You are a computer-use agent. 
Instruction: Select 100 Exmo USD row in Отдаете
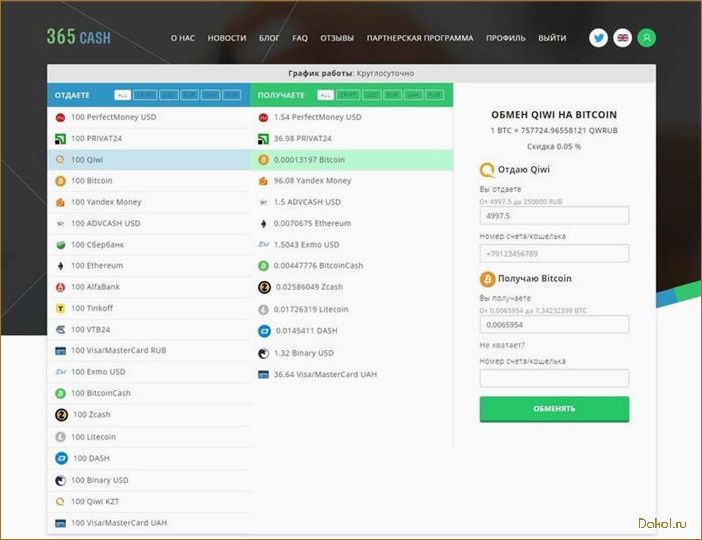coord(149,372)
